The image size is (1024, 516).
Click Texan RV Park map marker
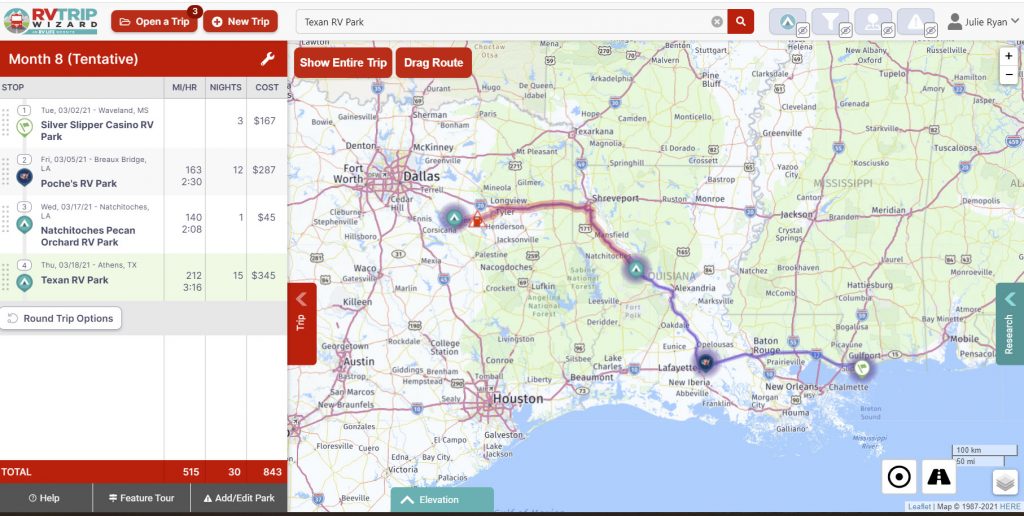455,218
